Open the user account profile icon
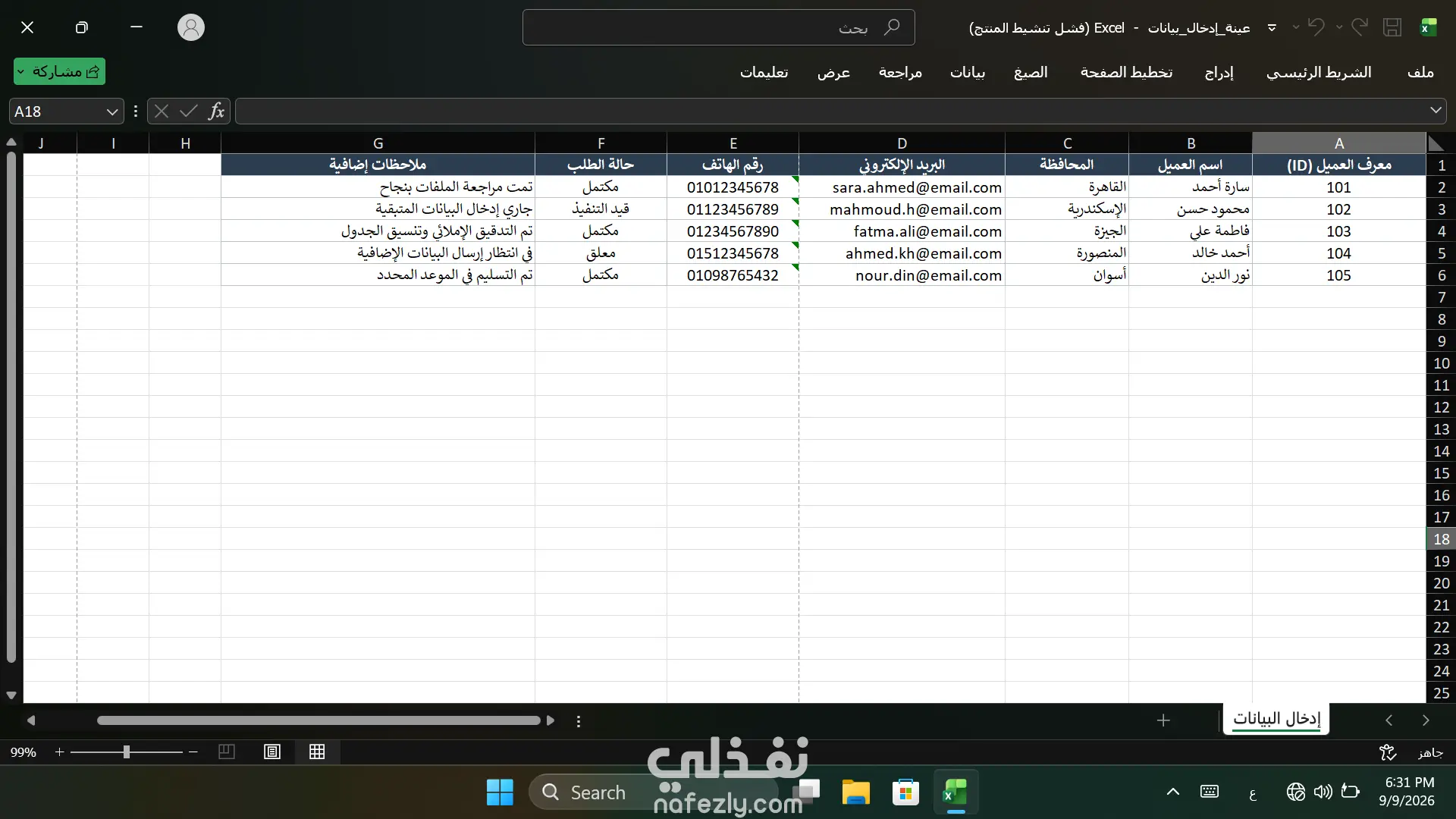 click(191, 27)
